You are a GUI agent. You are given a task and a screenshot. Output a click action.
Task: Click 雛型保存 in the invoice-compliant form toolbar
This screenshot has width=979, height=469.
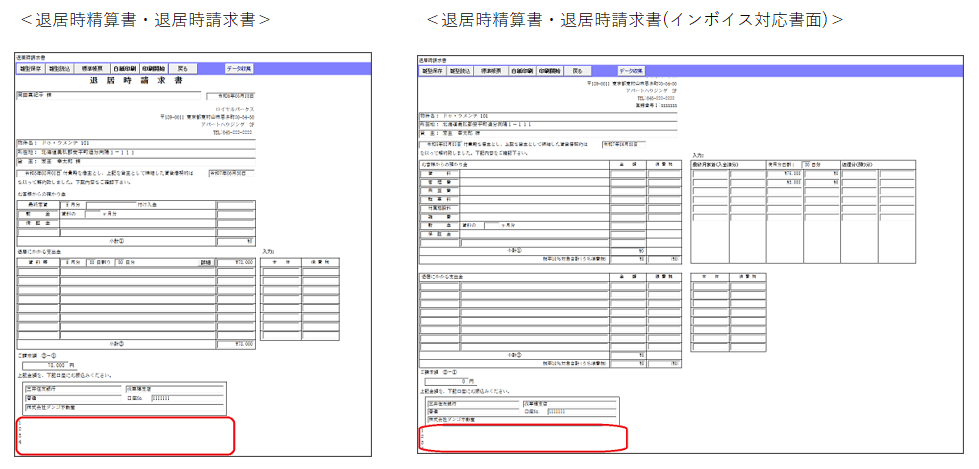[x=432, y=72]
